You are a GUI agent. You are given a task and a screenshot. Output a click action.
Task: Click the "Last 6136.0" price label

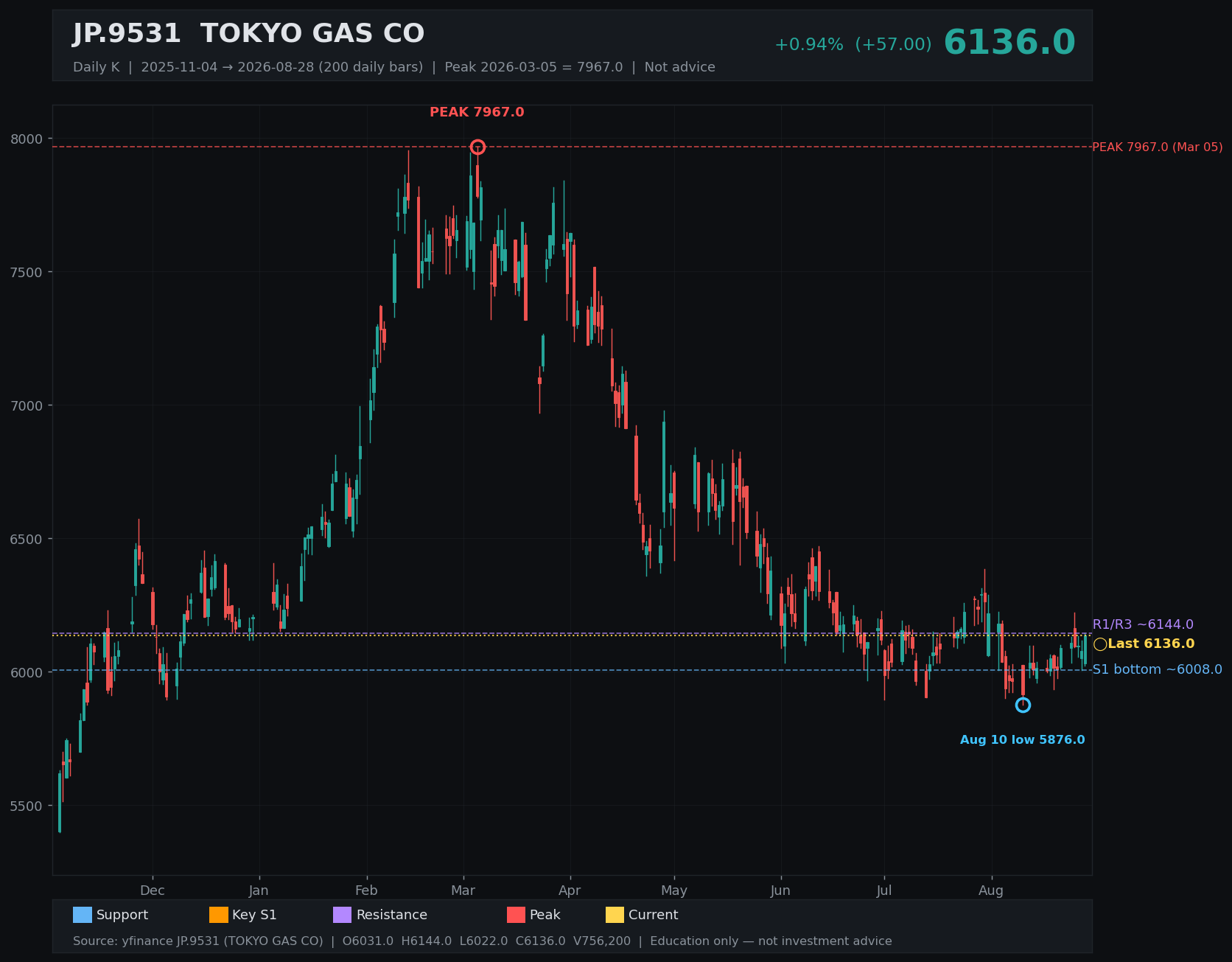tap(1151, 644)
